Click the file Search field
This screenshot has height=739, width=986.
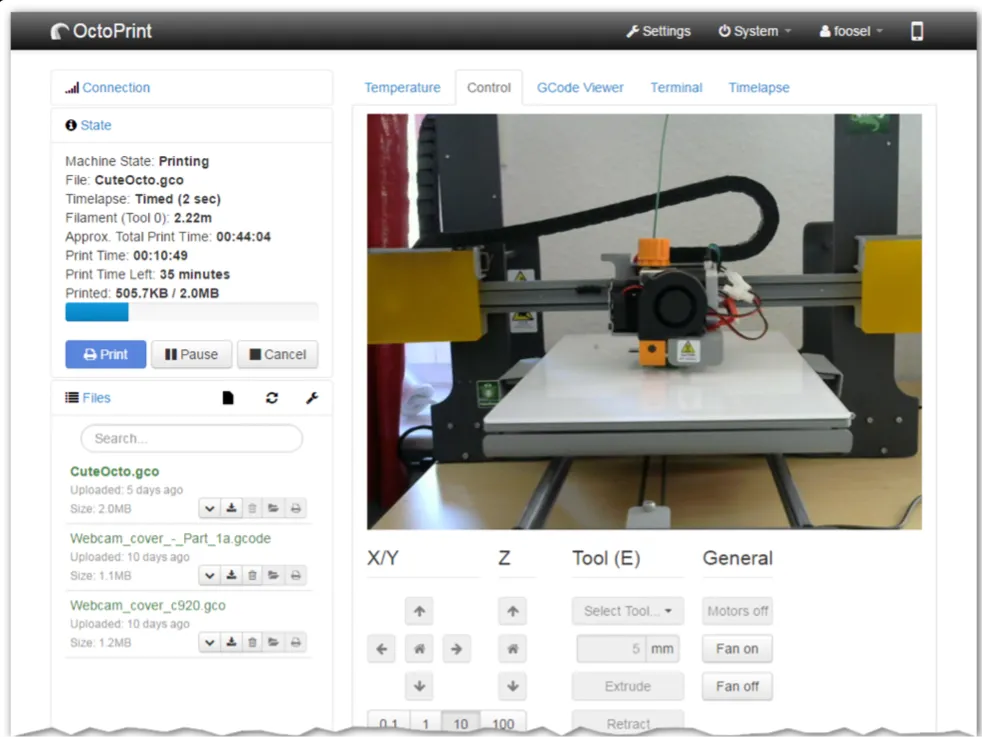tap(191, 438)
